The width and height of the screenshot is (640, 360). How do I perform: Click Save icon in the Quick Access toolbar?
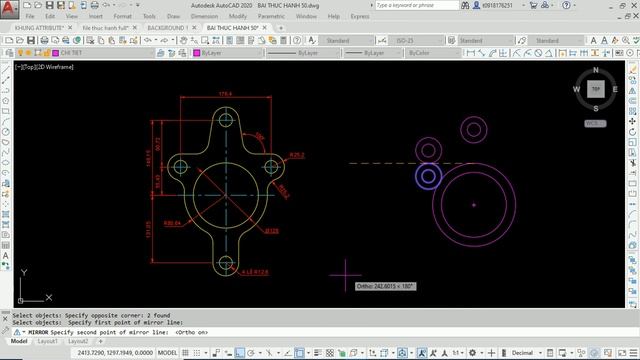point(49,5)
